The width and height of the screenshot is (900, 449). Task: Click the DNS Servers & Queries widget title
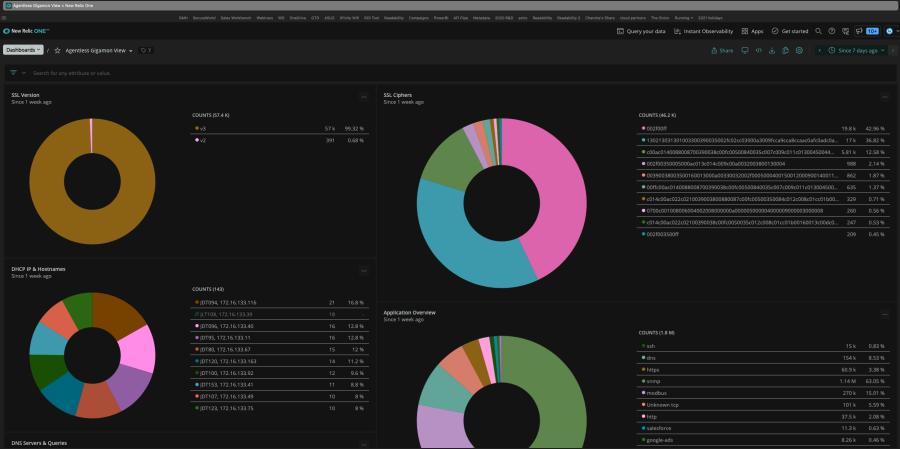click(x=39, y=443)
